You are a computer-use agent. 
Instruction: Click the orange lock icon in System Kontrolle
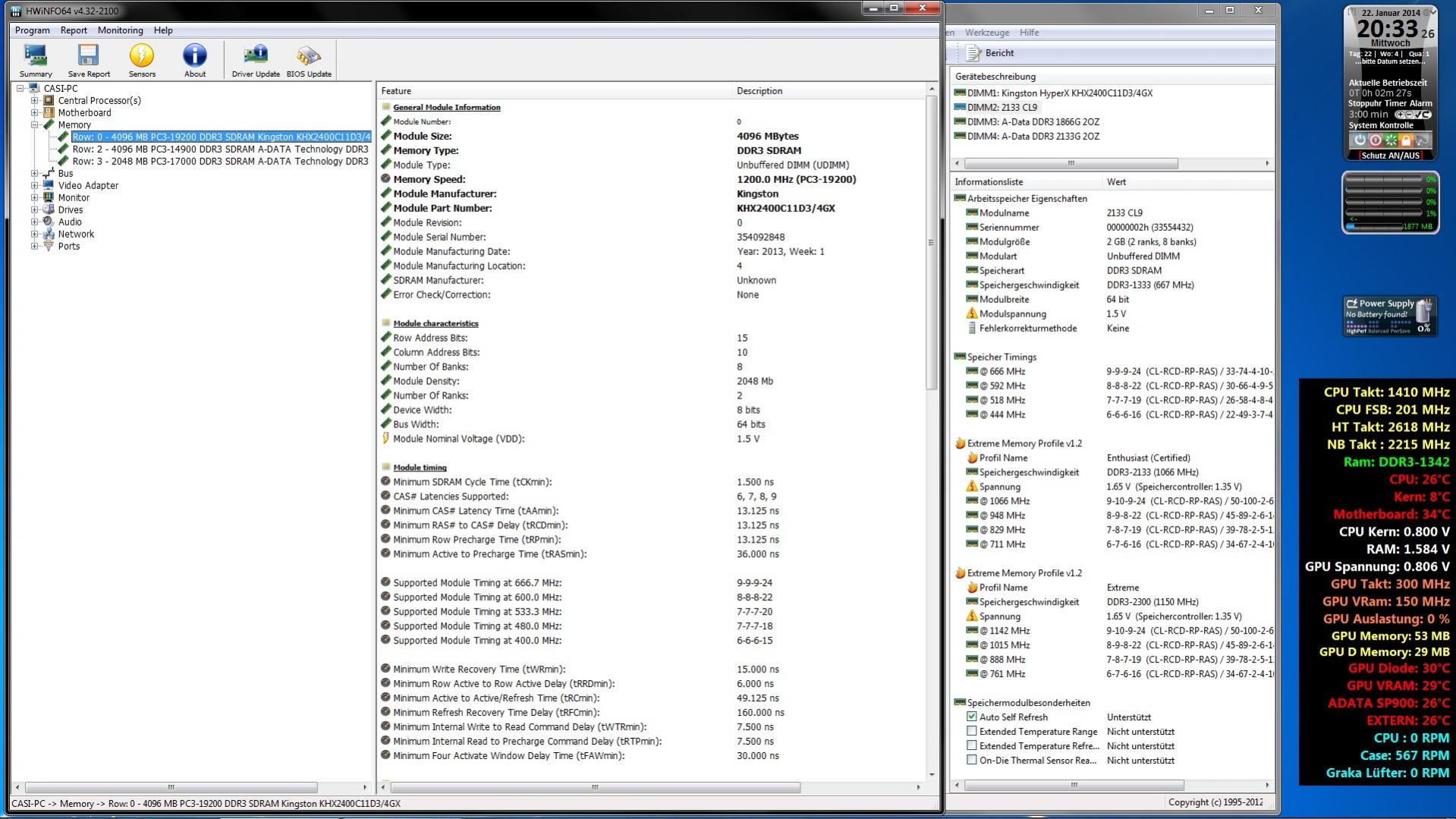tap(1406, 140)
